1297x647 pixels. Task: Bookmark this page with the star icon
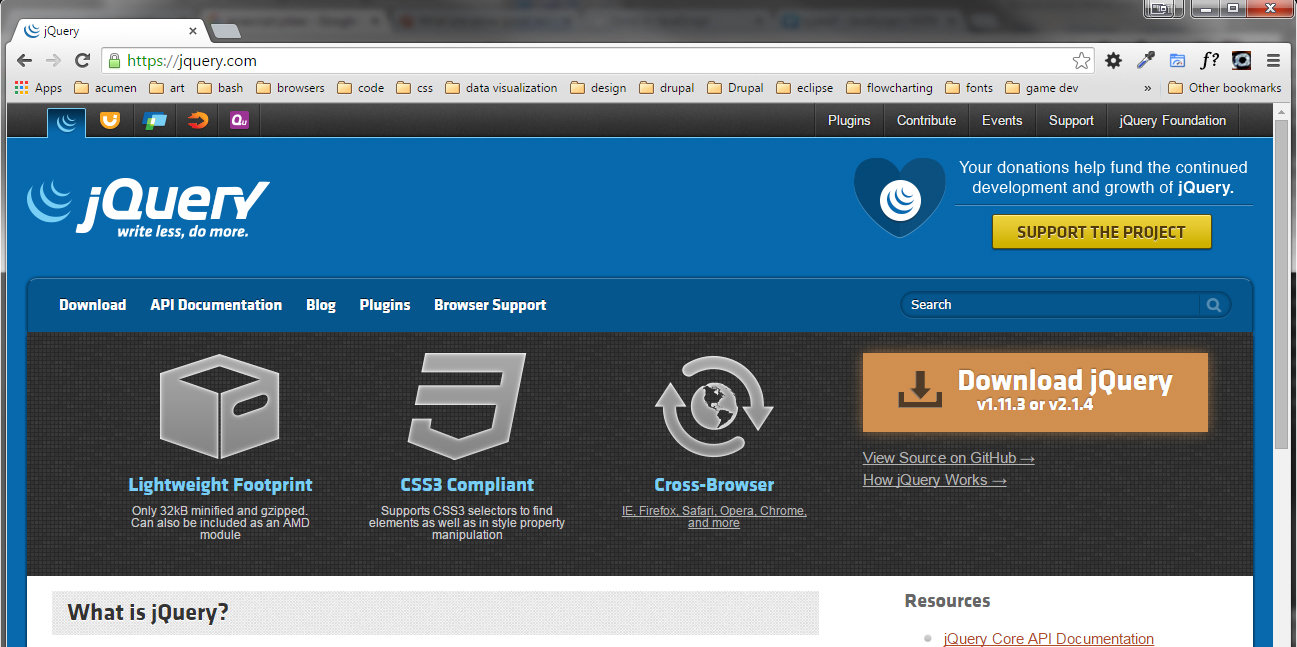pos(1081,61)
